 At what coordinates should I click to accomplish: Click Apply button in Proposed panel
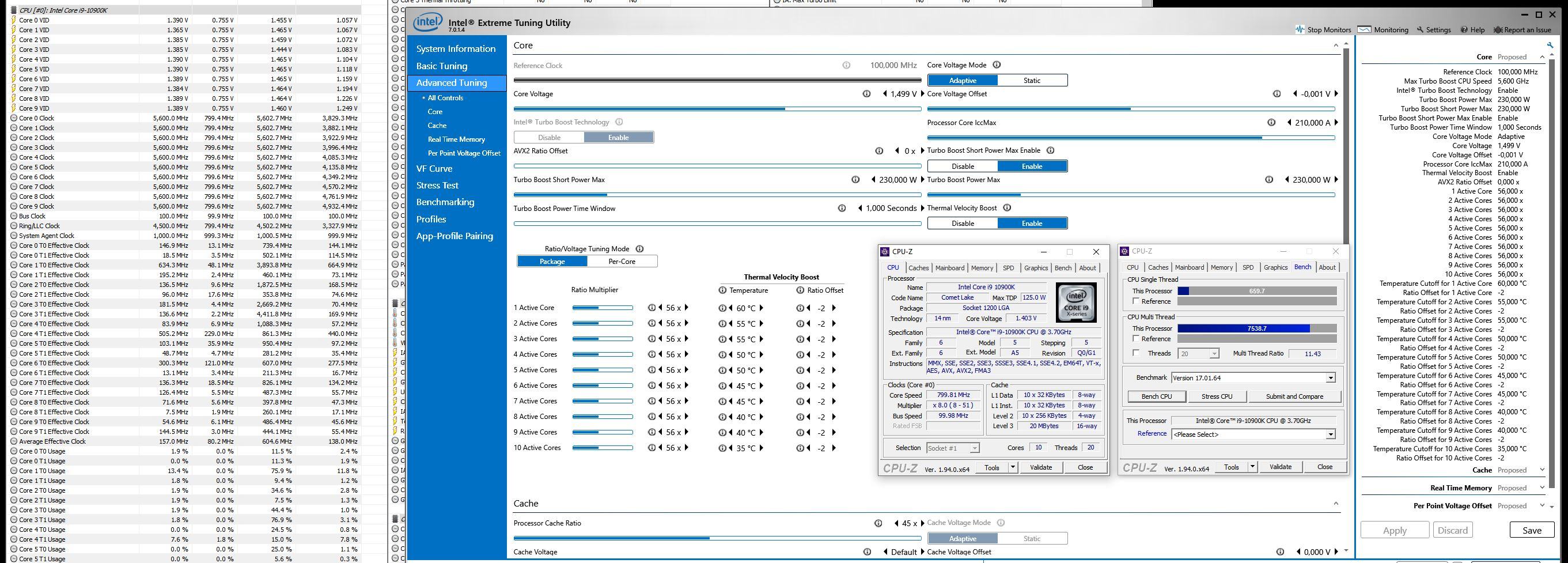click(1395, 530)
